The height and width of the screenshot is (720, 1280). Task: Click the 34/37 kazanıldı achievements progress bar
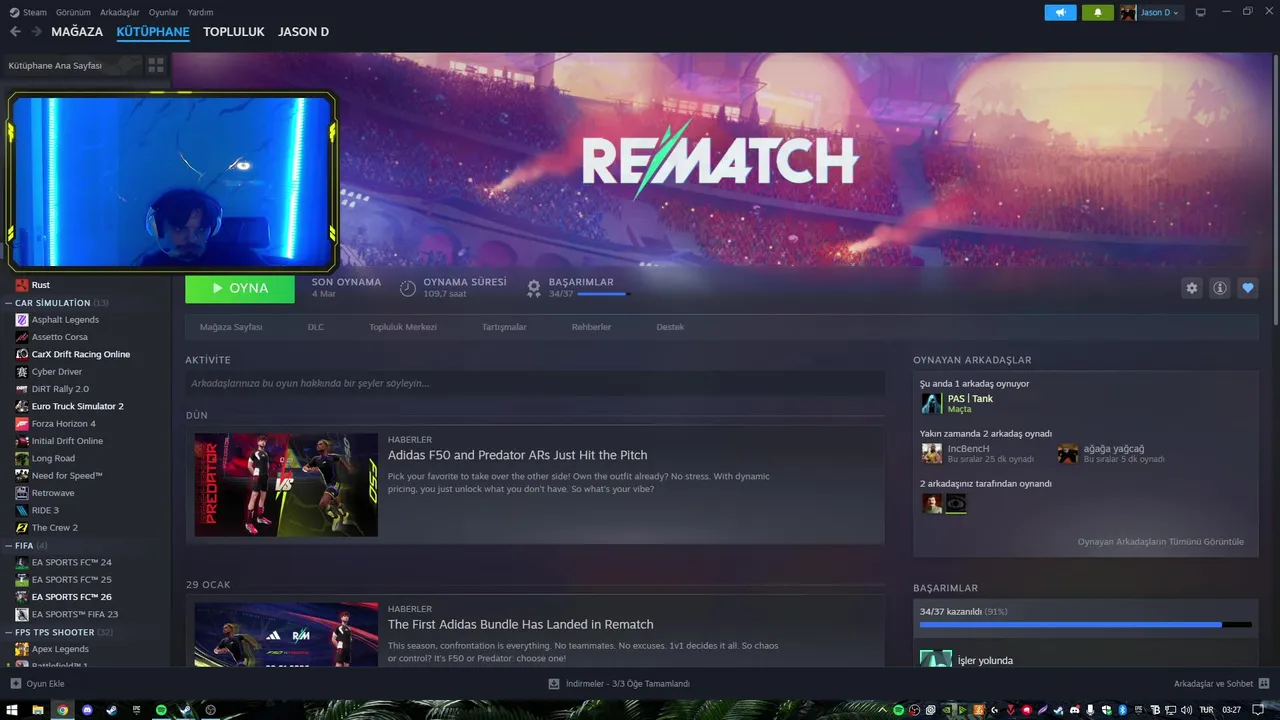pyautogui.click(x=1085, y=624)
